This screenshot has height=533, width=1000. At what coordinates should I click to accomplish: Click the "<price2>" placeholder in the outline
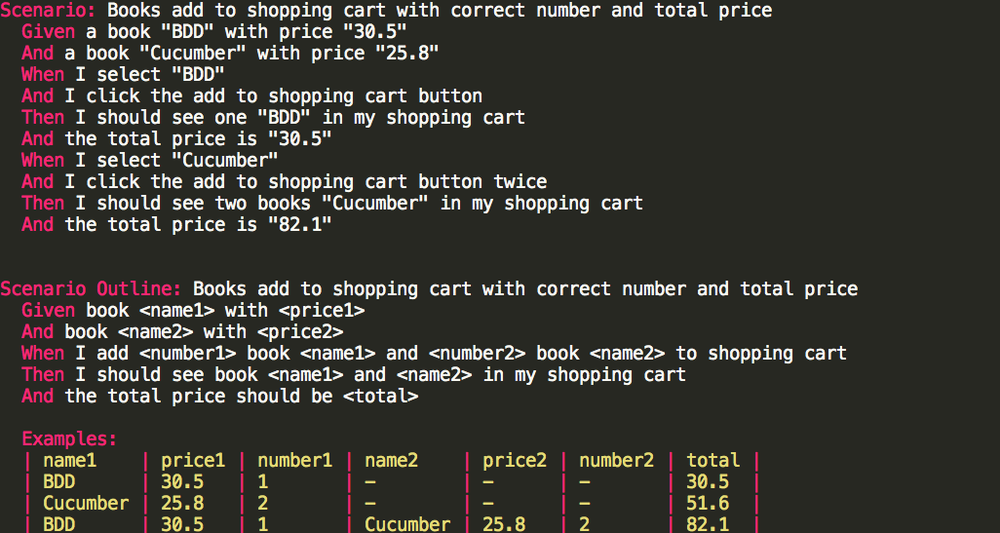300,332
